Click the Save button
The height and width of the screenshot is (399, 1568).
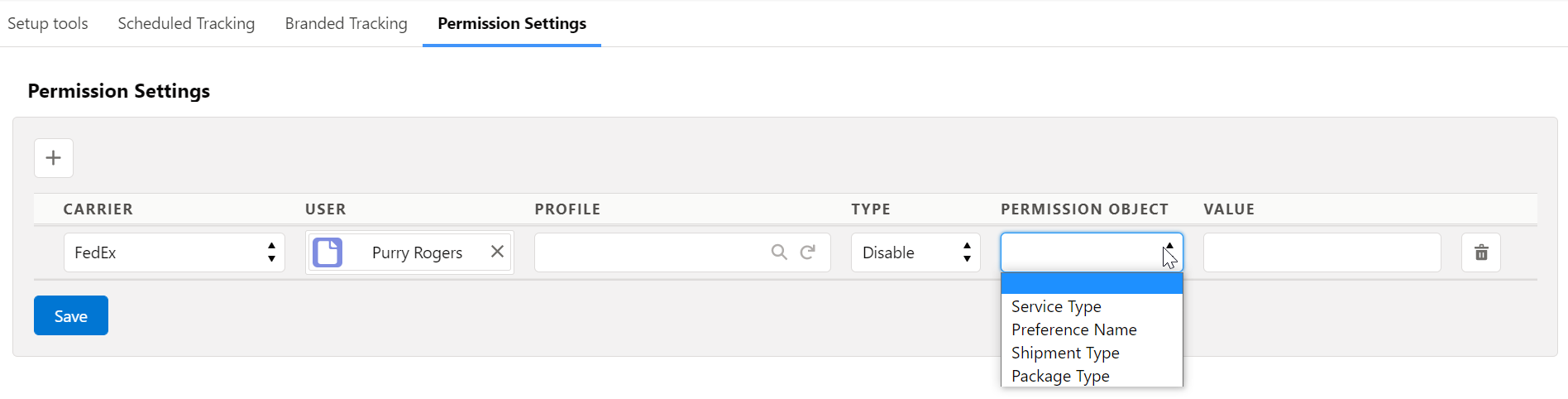pyautogui.click(x=71, y=315)
